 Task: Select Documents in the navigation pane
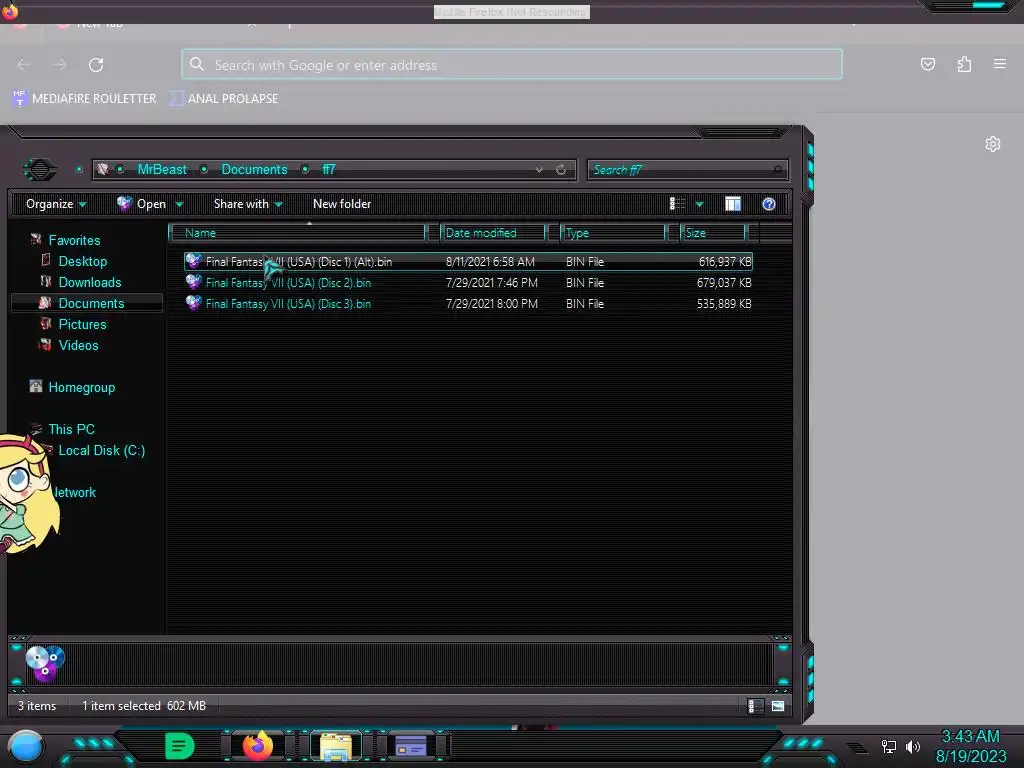(x=91, y=303)
